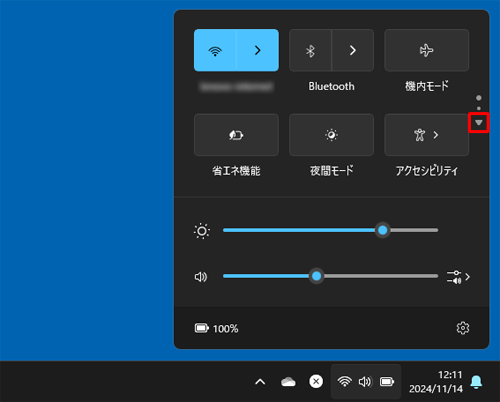Click the upper page indicator dot
Viewport: 500px width, 402px height.
(479, 98)
